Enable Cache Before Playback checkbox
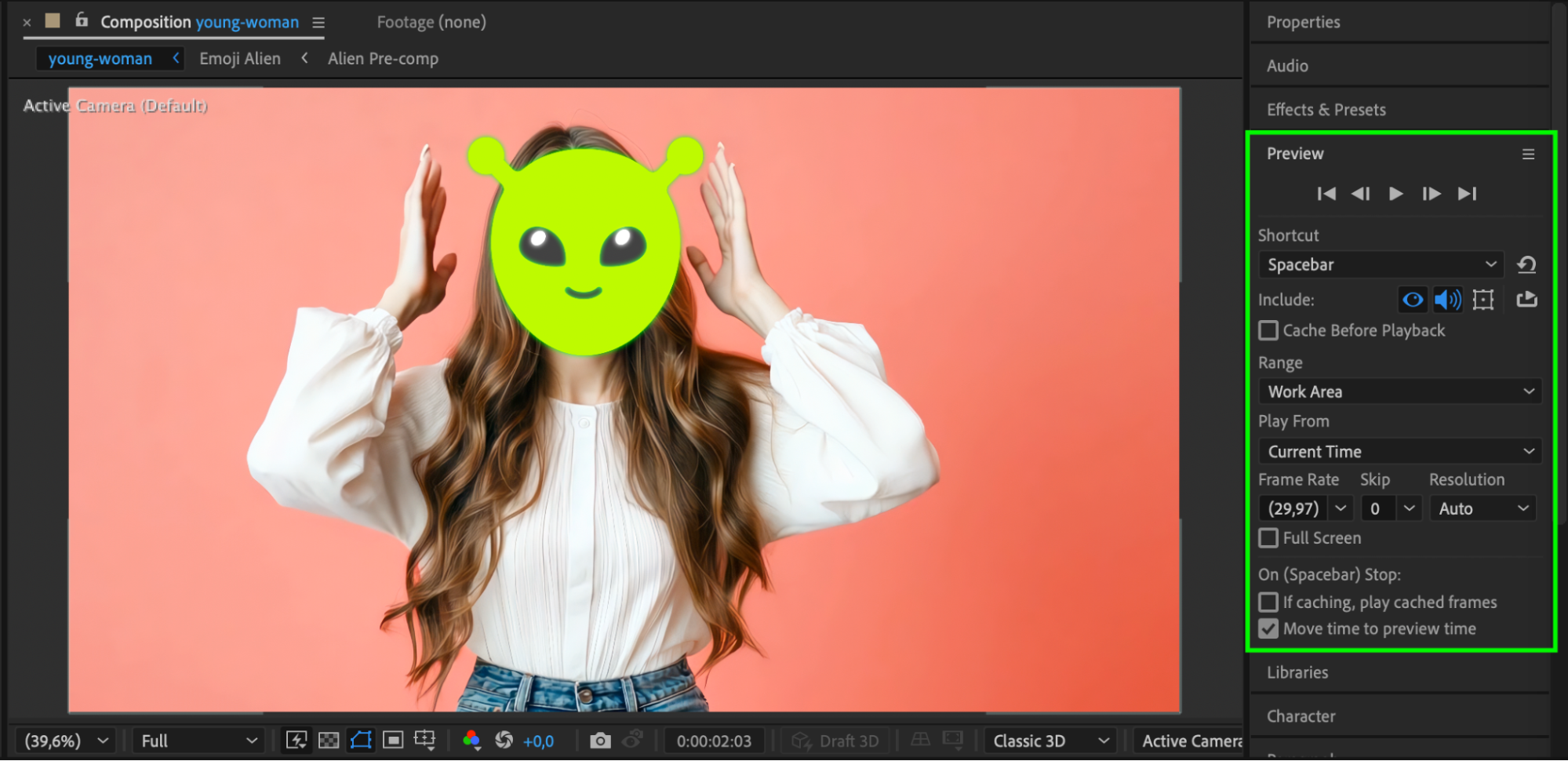Image resolution: width=1568 pixels, height=761 pixels. [x=1268, y=330]
